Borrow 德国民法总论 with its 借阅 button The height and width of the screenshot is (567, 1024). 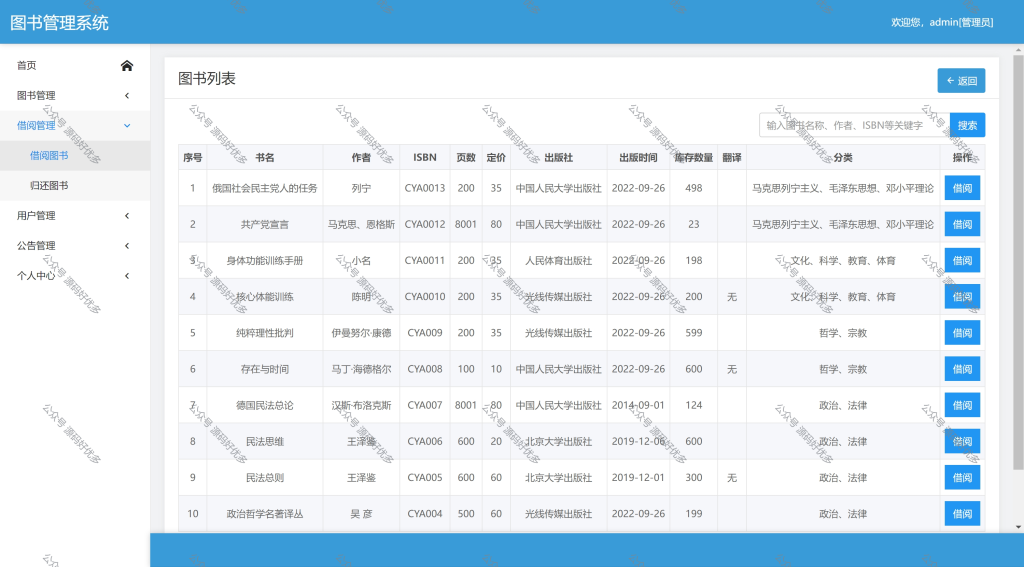click(962, 405)
